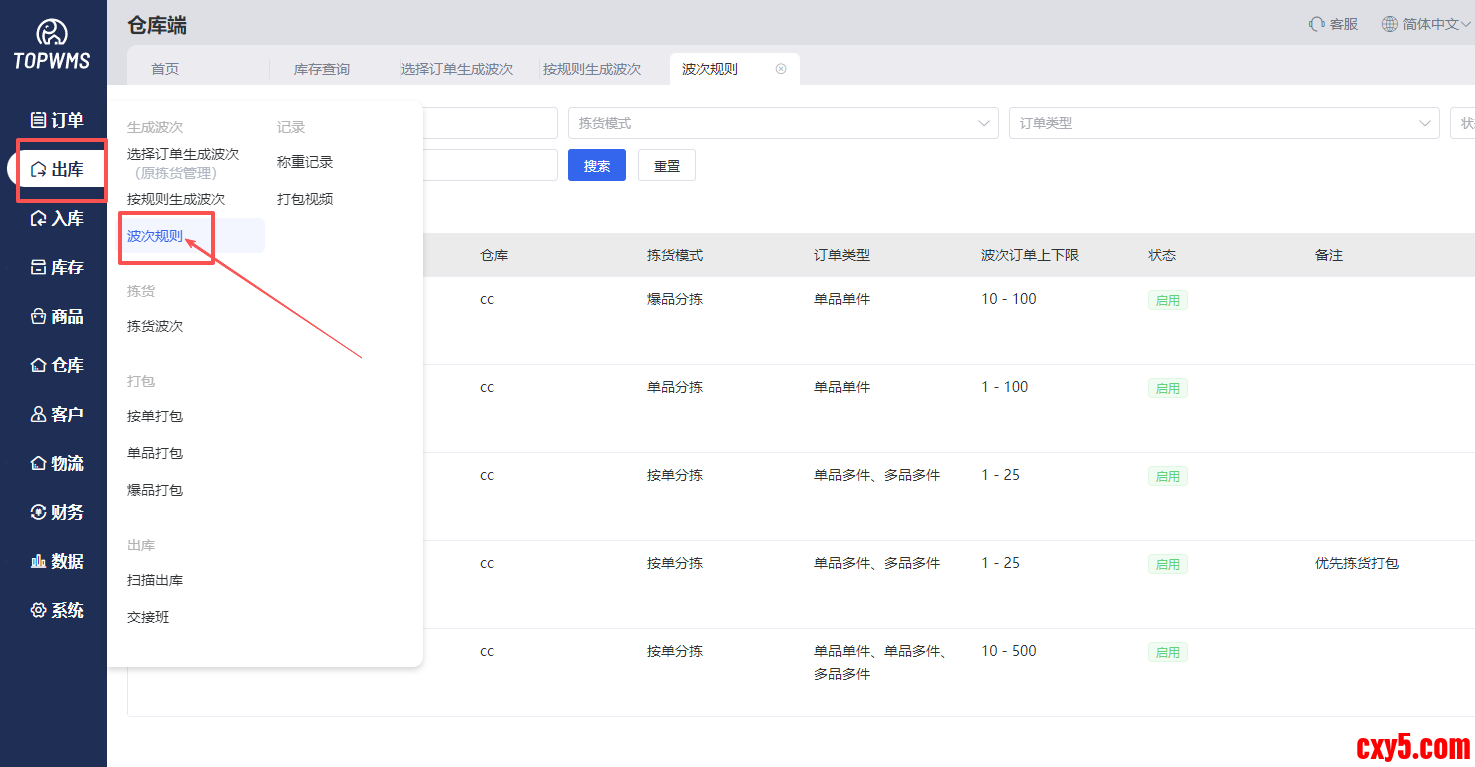The width and height of the screenshot is (1475, 767).
Task: Open 打包视频 under 记录
Action: coord(305,199)
